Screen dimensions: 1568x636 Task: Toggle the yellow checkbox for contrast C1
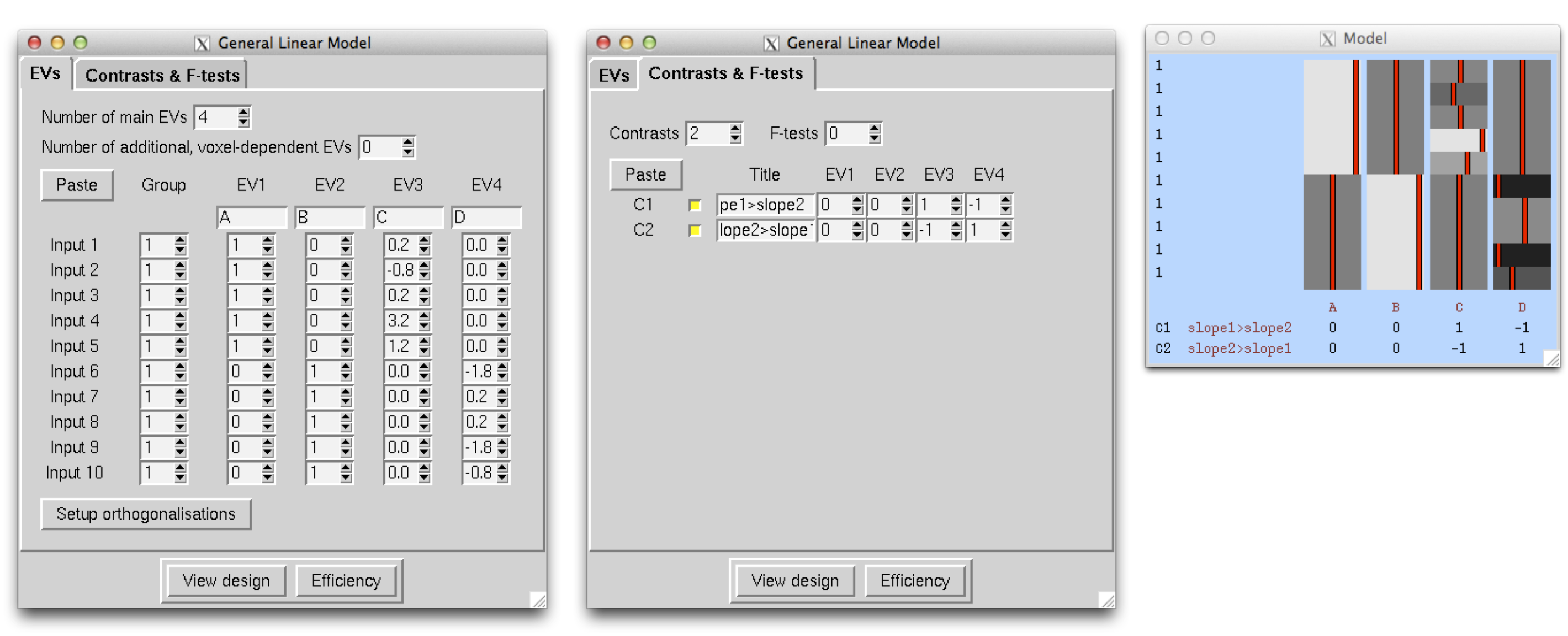click(x=696, y=205)
